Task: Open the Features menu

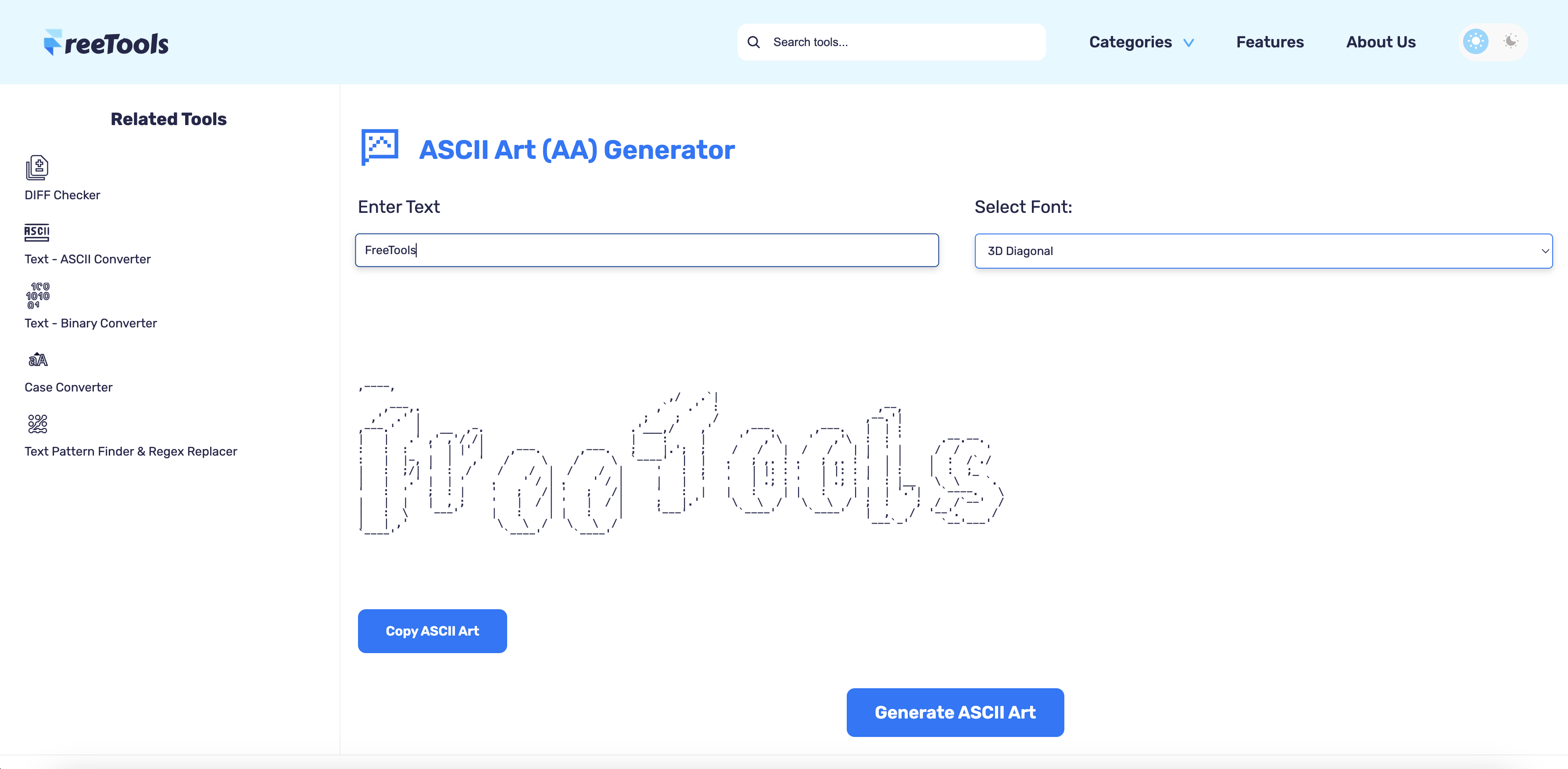Action: pyautogui.click(x=1269, y=41)
